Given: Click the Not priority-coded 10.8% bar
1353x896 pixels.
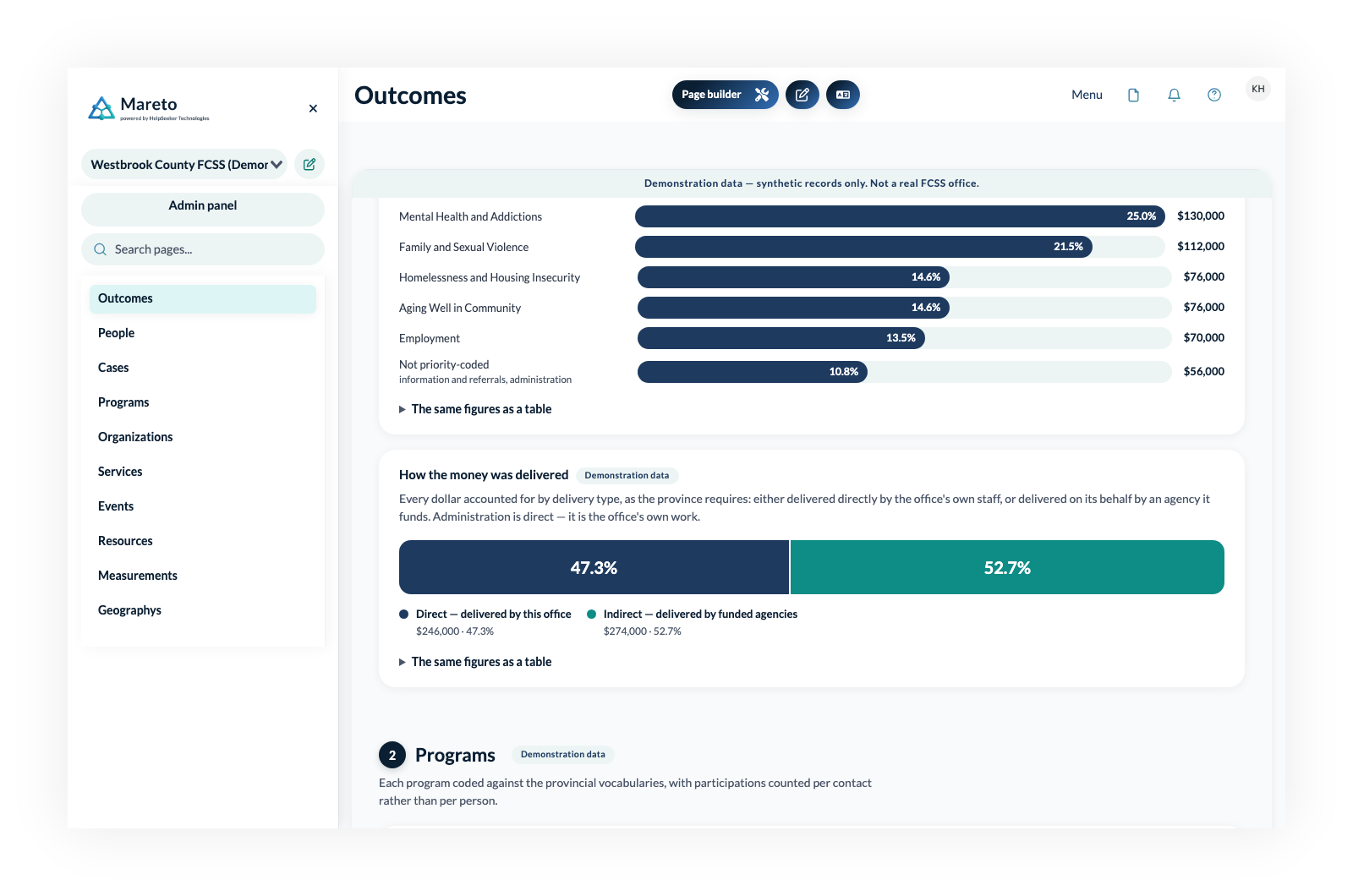Looking at the screenshot, I should point(753,372).
